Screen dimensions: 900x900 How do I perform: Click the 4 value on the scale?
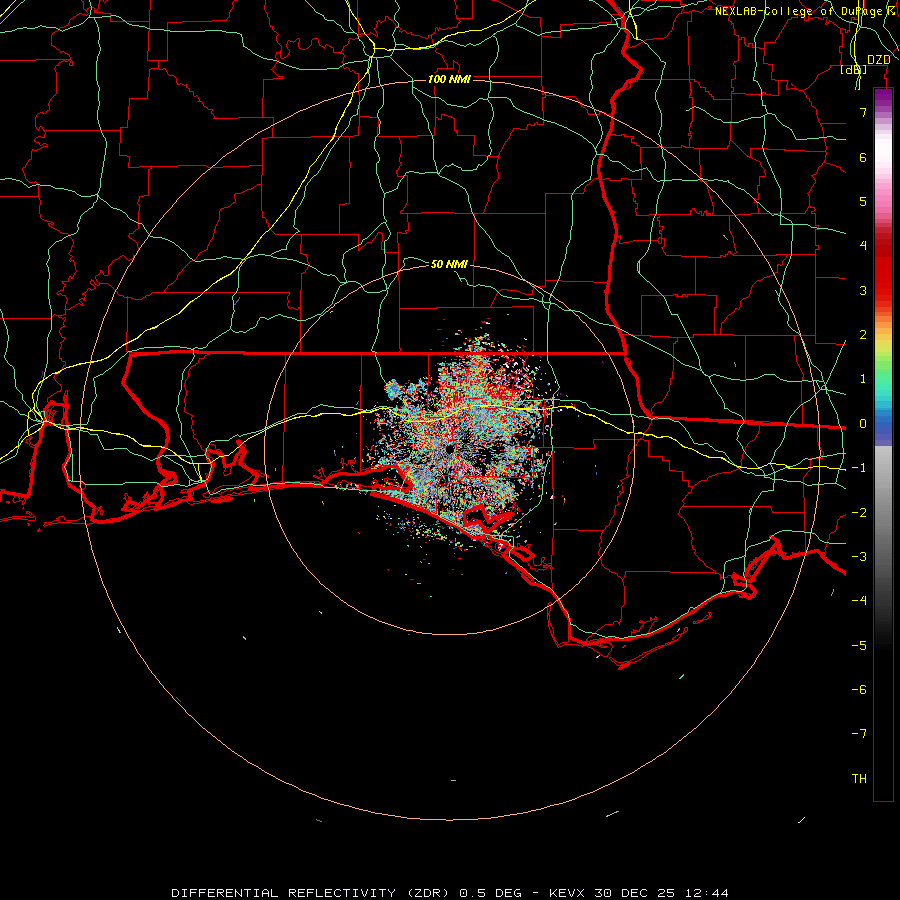click(x=863, y=246)
